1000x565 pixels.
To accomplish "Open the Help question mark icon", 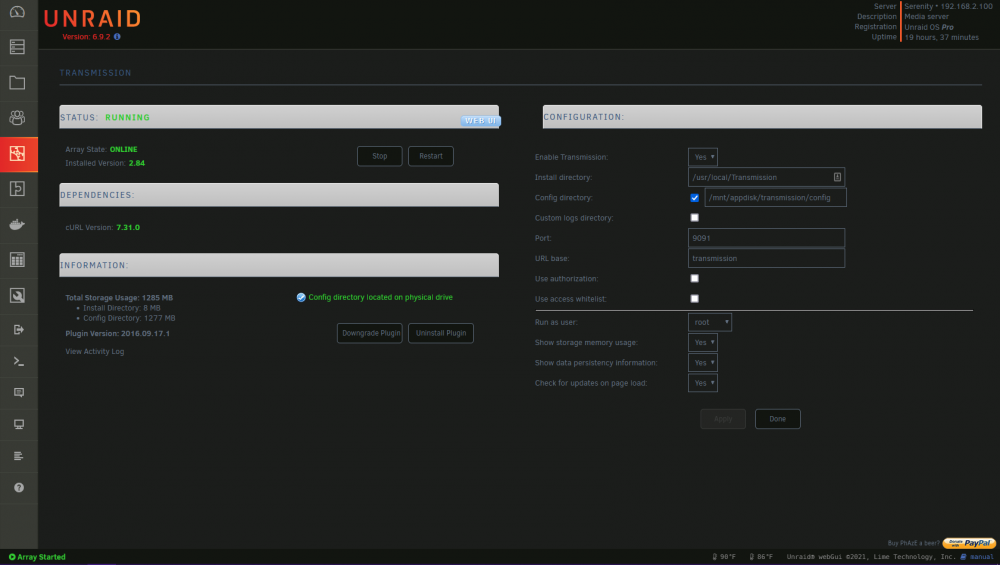I will 18,488.
